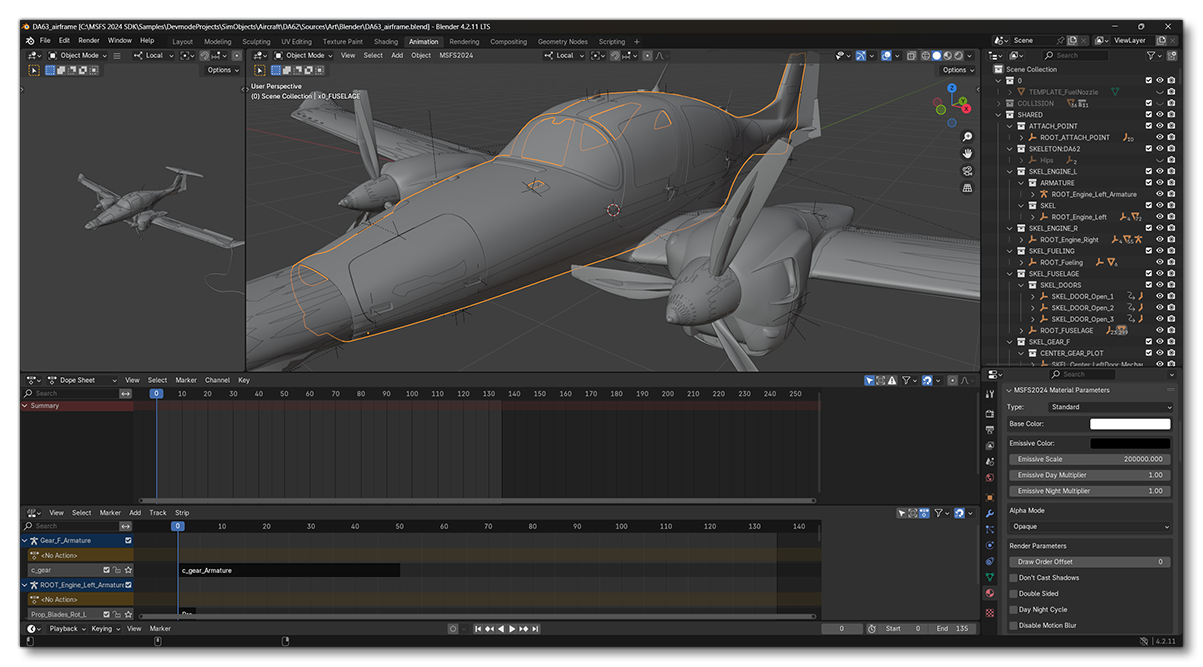Click the Dope Sheet editor type icon
The image size is (1203, 667).
30,380
